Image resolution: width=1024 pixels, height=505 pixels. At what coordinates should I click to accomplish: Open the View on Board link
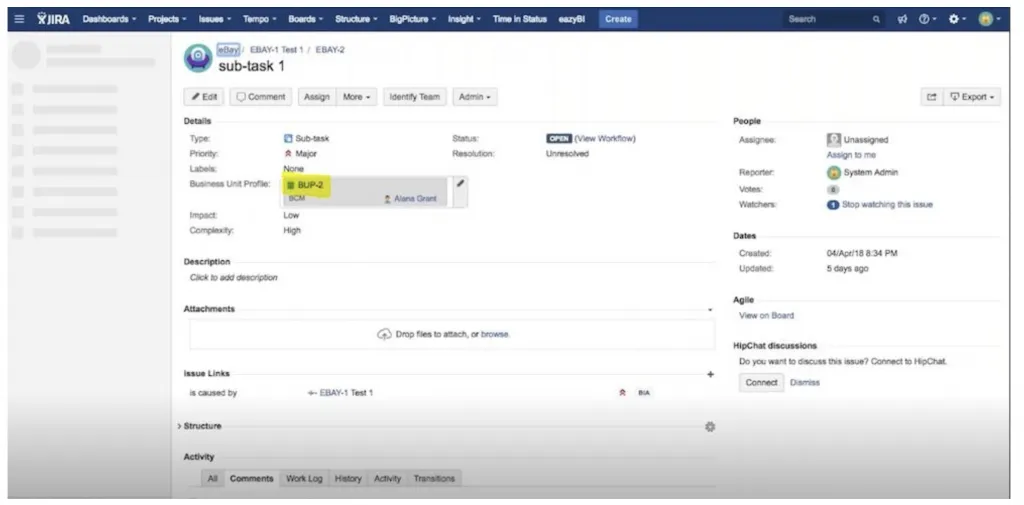(766, 316)
